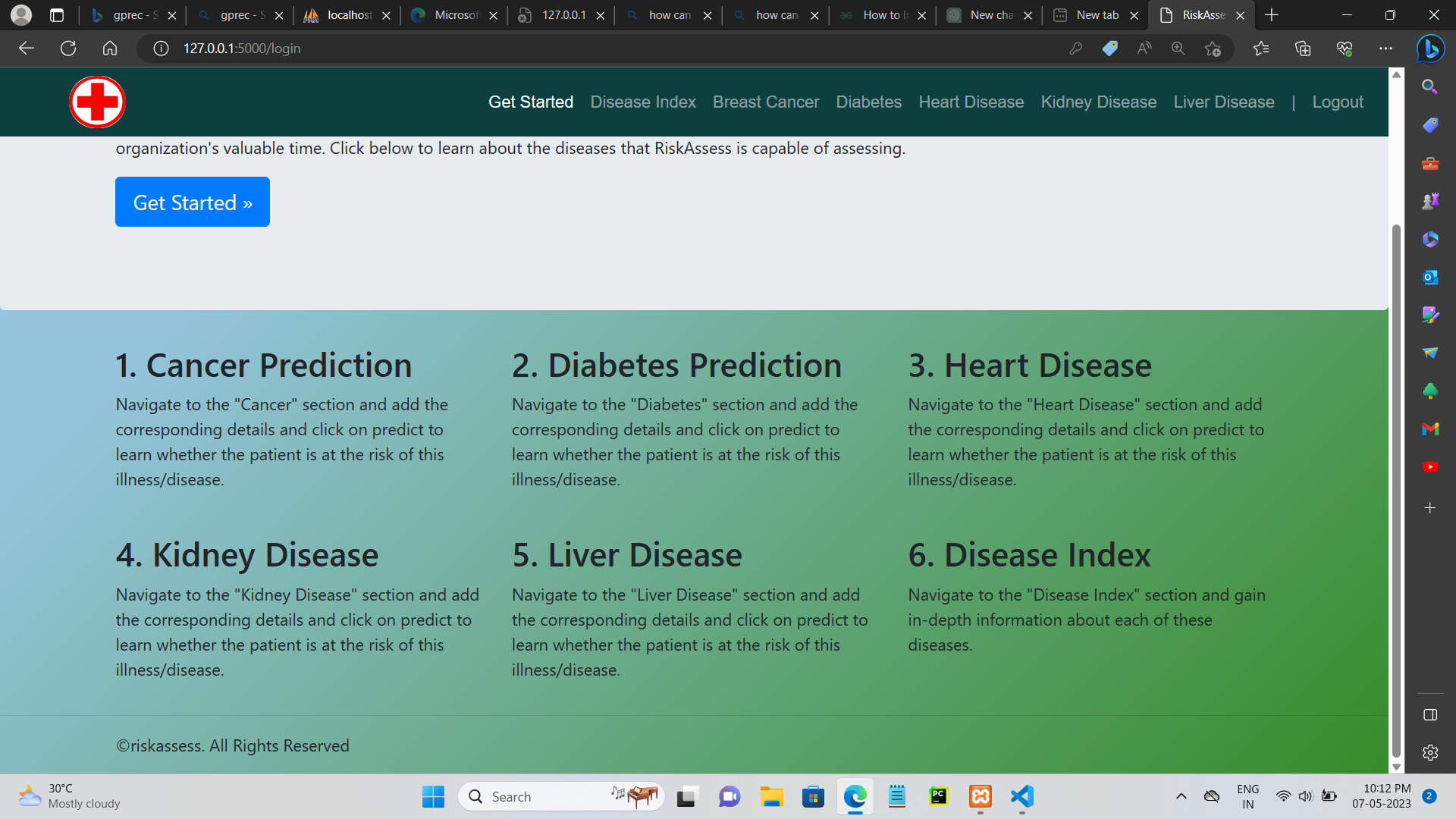Switch to the New tab browser tab
The width and height of the screenshot is (1456, 819).
[x=1095, y=15]
